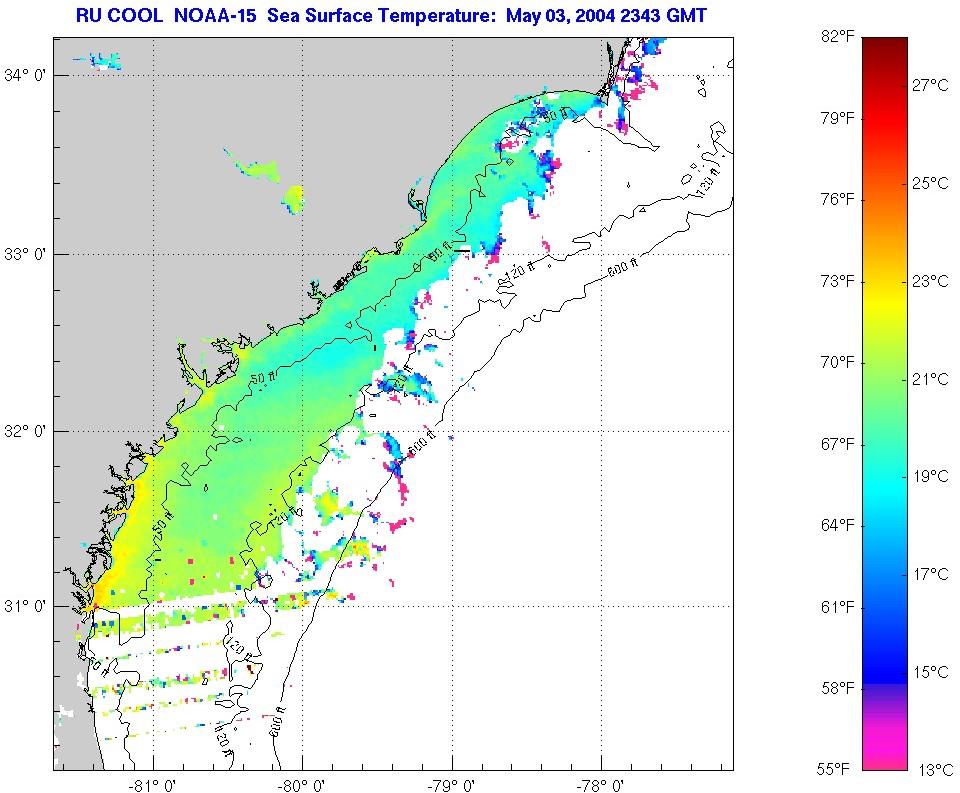This screenshot has height=793, width=960.
Task: Click the 27°C tick label
Action: [x=931, y=85]
